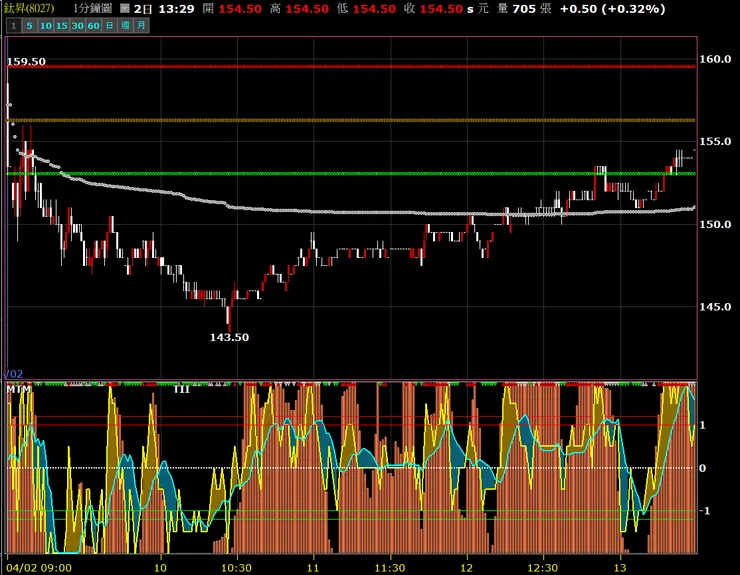The height and width of the screenshot is (575, 740).
Task: Switch chart to 15-minute interval
Action: (x=62, y=25)
